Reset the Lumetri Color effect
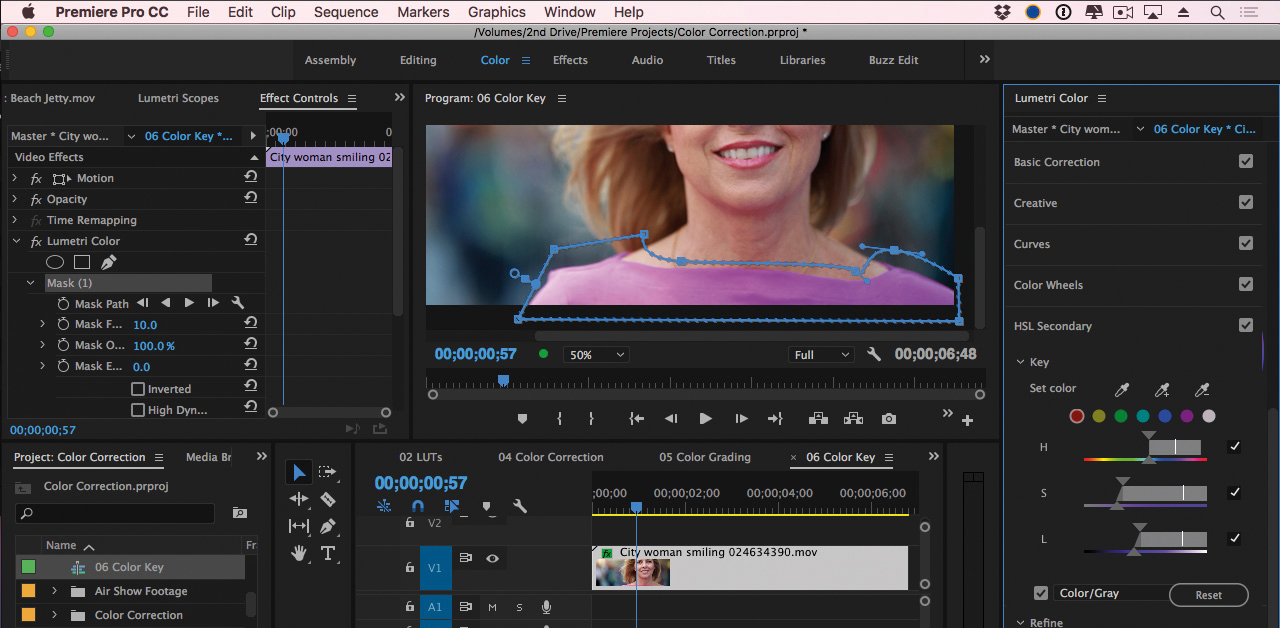1280x628 pixels. (250, 241)
